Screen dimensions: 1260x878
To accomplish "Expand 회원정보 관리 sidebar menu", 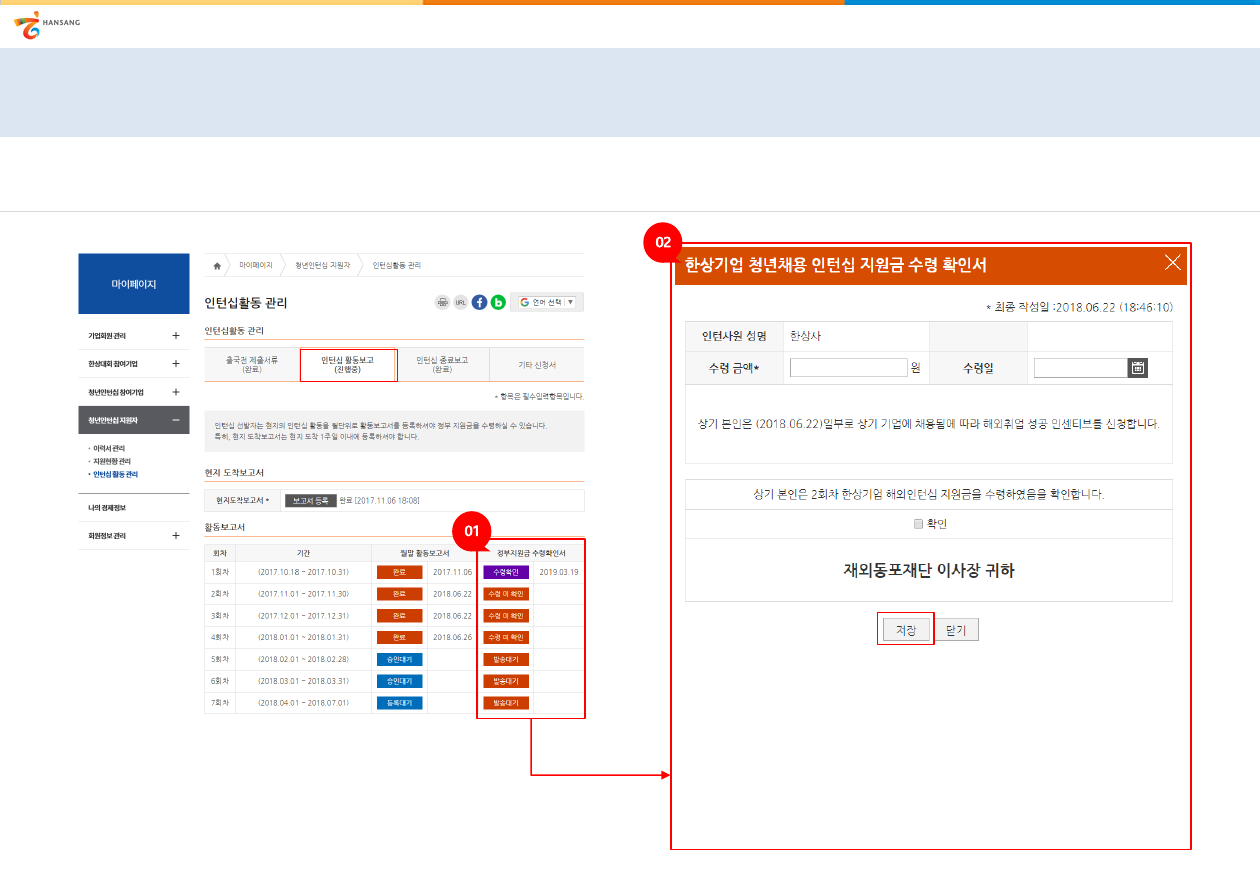I will coord(175,536).
